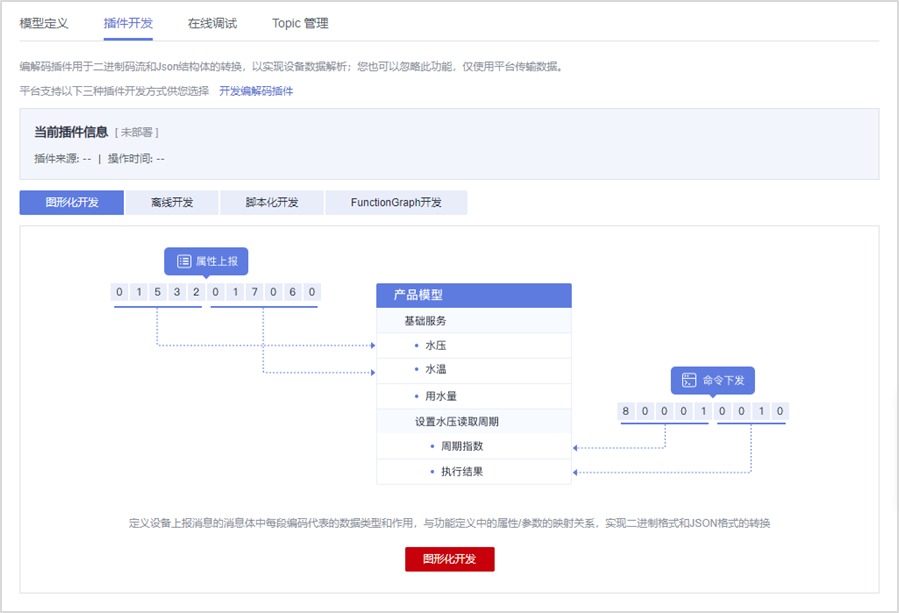899x613 pixels.
Task: Click the 命令下发 terminal icon
Action: click(x=688, y=380)
